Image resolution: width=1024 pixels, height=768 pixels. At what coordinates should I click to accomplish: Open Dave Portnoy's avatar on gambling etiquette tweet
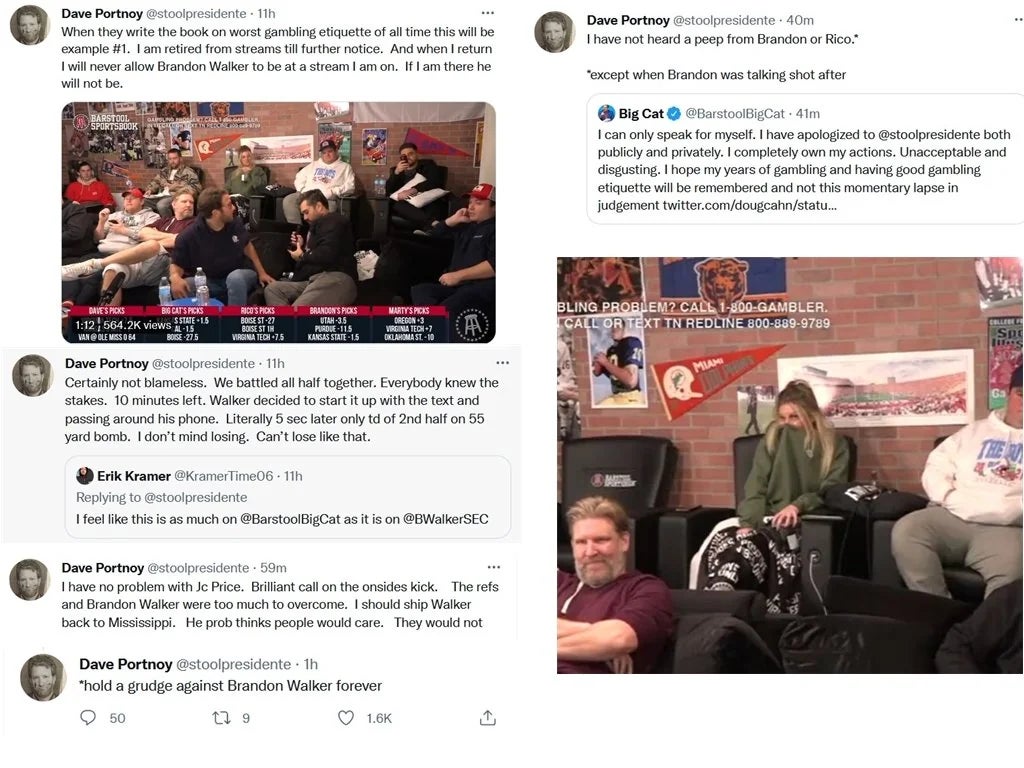[x=30, y=25]
